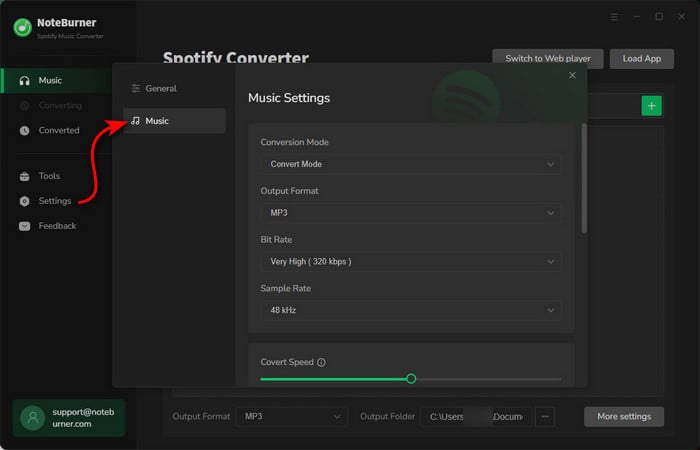Viewport: 700px width, 450px height.
Task: Click the clock icon beside Converted
Action: click(25, 130)
